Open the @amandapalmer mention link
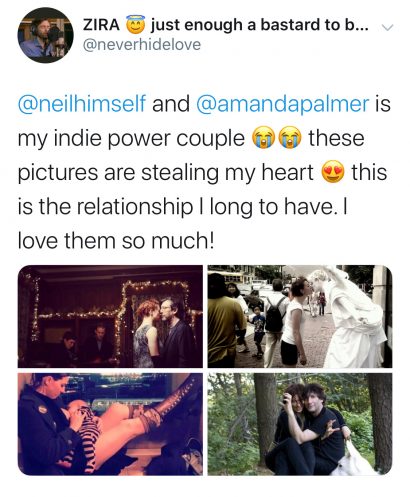Image resolution: width=410 pixels, height=497 pixels. click(x=283, y=104)
